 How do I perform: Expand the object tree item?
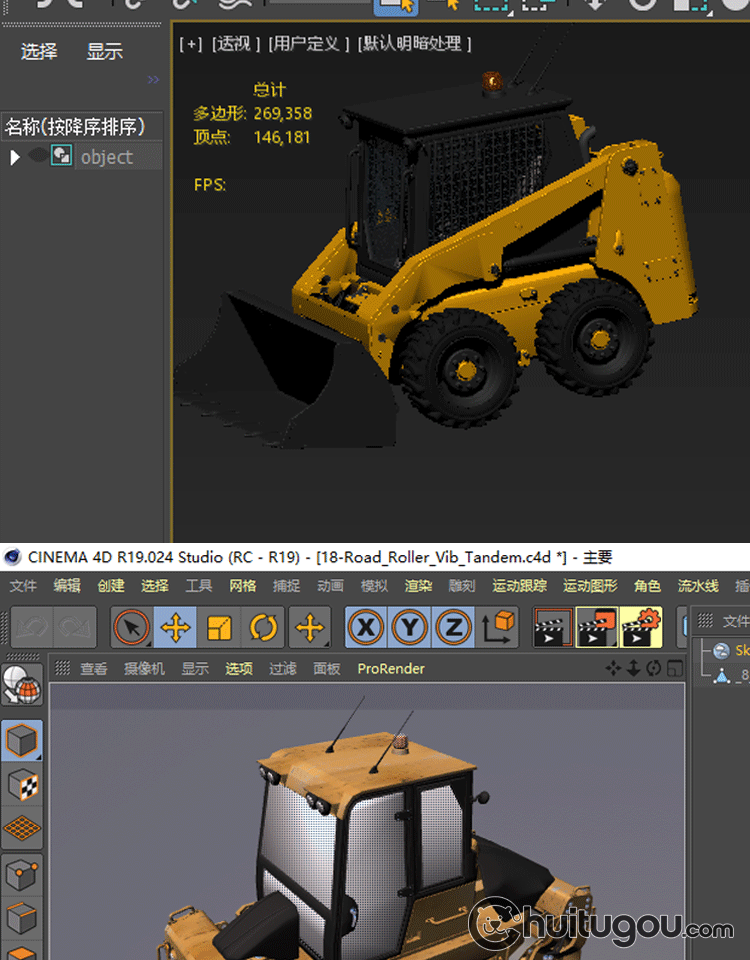tap(14, 157)
